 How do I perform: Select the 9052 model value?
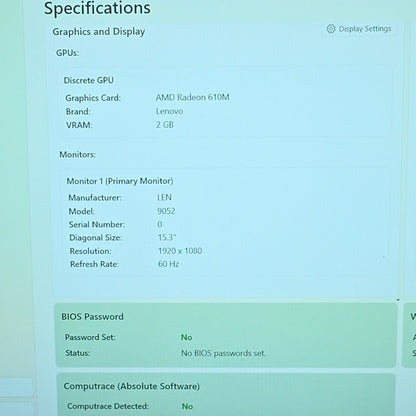(166, 211)
